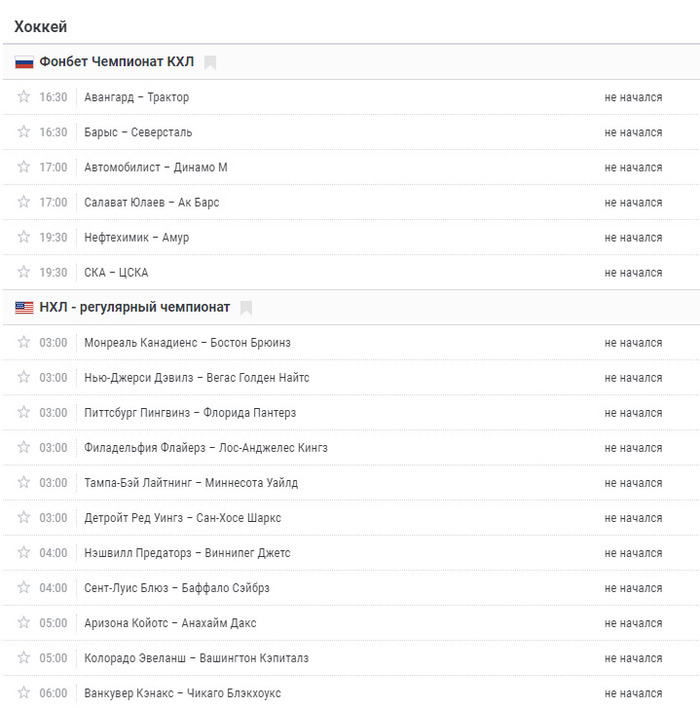Click star icon for Аризона Койотс match
The width and height of the screenshot is (700, 708).
click(23, 623)
